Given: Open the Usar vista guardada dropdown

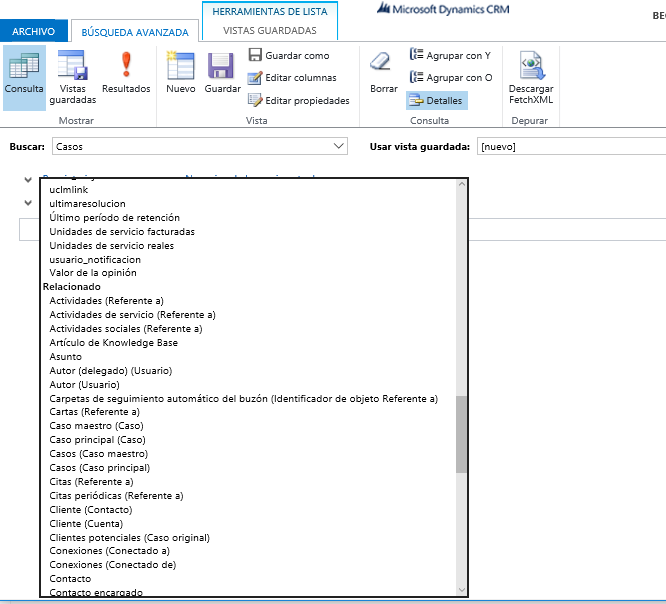Looking at the screenshot, I should (570, 147).
